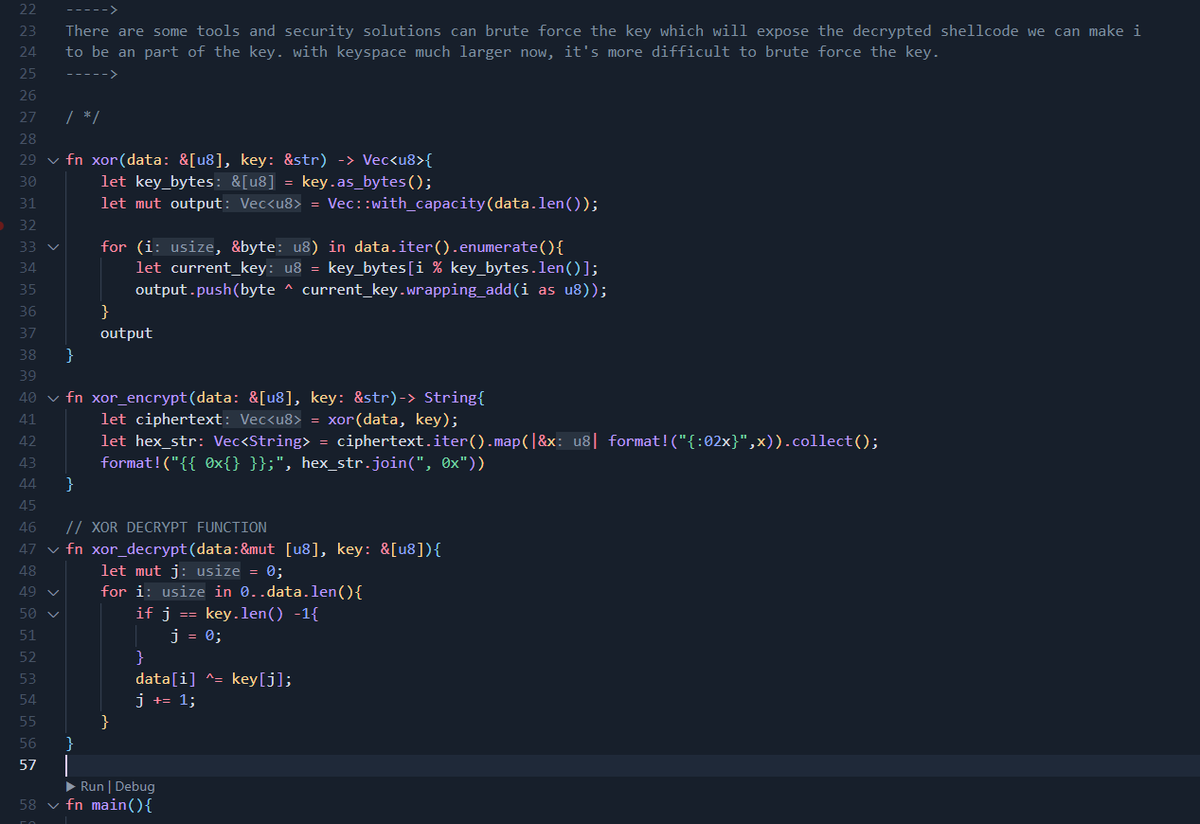The width and height of the screenshot is (1200, 824).
Task: Click line number 46 in the gutter
Action: [x=28, y=527]
